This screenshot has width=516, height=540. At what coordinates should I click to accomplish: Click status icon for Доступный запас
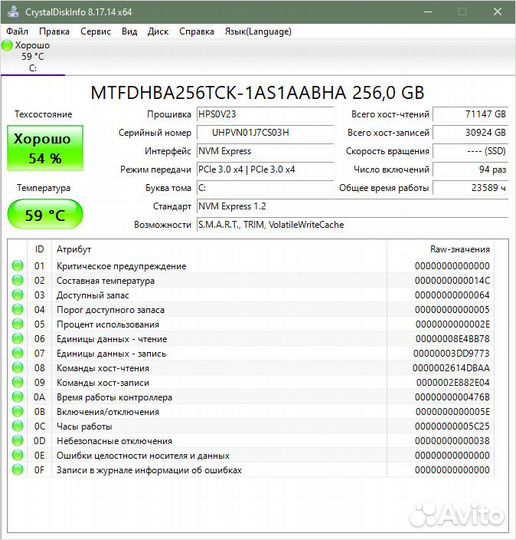pyautogui.click(x=18, y=295)
